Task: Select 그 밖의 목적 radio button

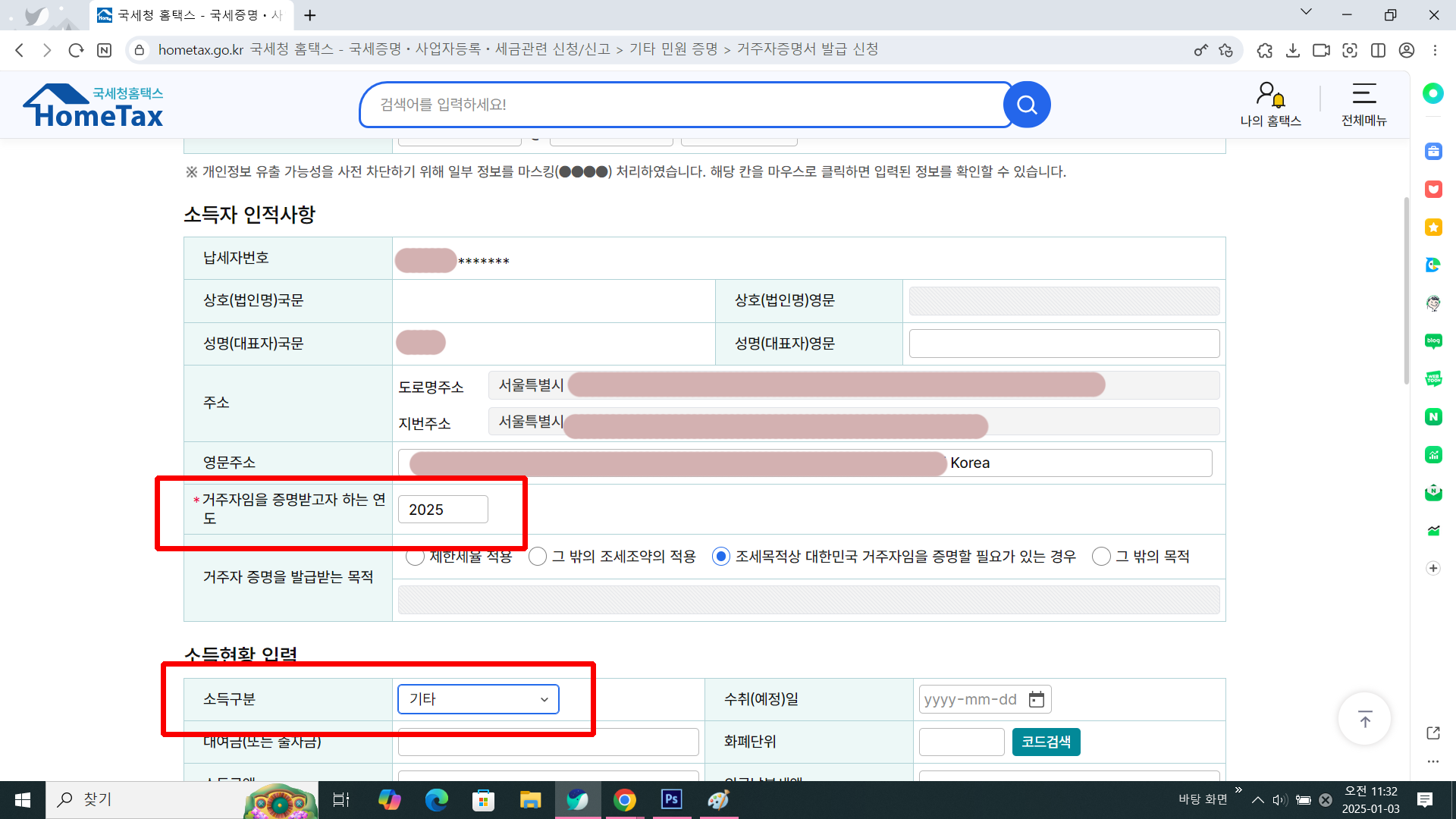Action: 1101,557
